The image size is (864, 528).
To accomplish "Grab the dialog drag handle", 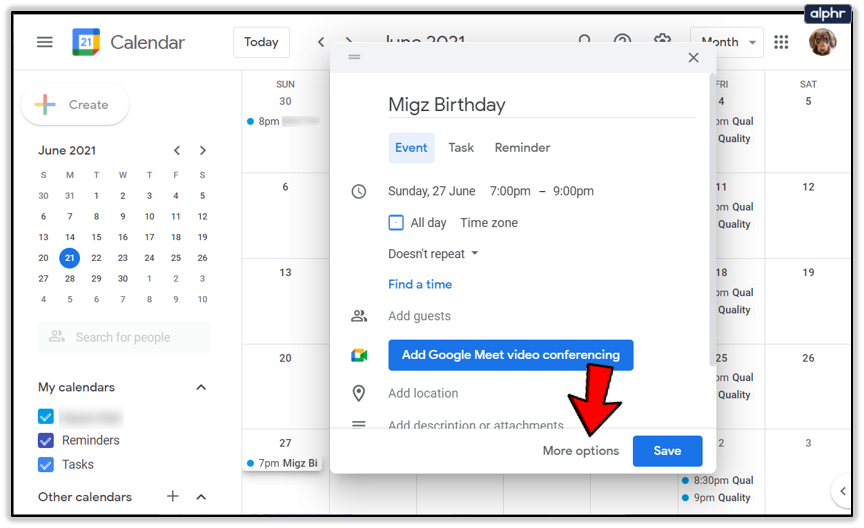I will tap(354, 57).
